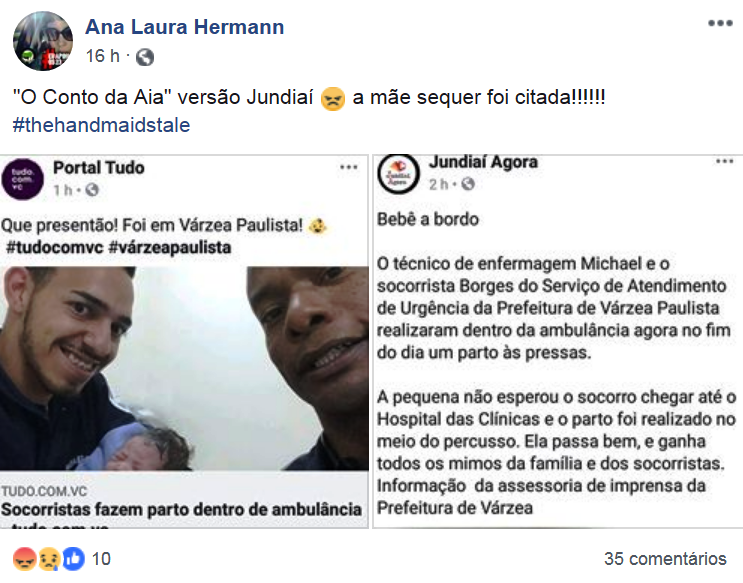Click the Portal Tudo page name
Image resolution: width=743 pixels, height=583 pixels.
99,168
